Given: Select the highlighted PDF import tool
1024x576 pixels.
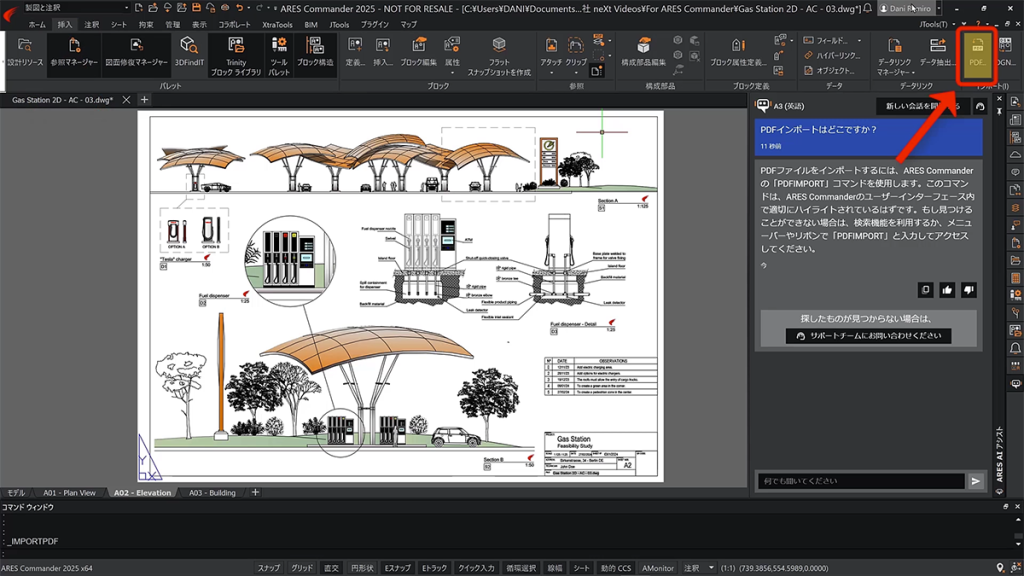Looking at the screenshot, I should [x=979, y=55].
